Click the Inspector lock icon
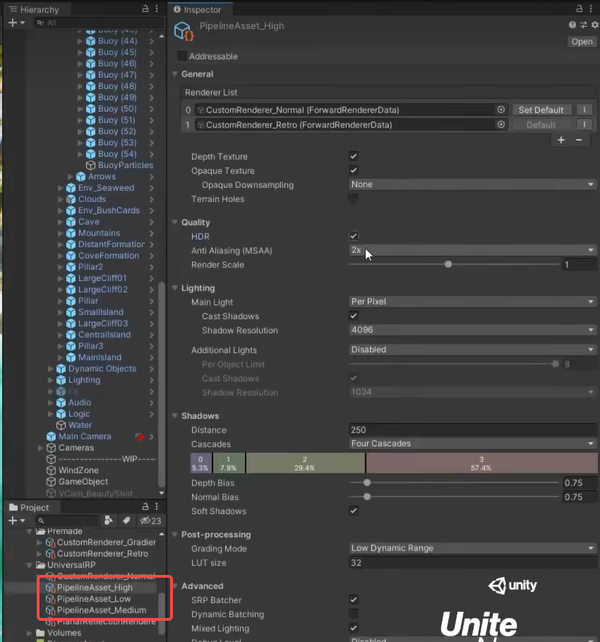The height and width of the screenshot is (642, 600). [579, 9]
